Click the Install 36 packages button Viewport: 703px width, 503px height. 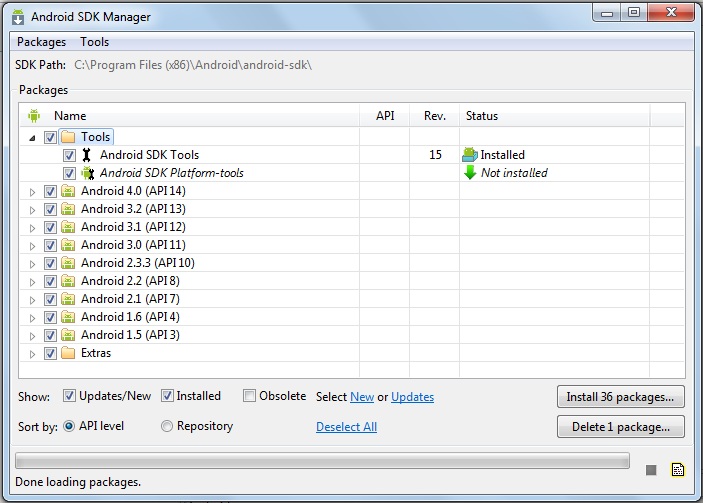[x=620, y=396]
